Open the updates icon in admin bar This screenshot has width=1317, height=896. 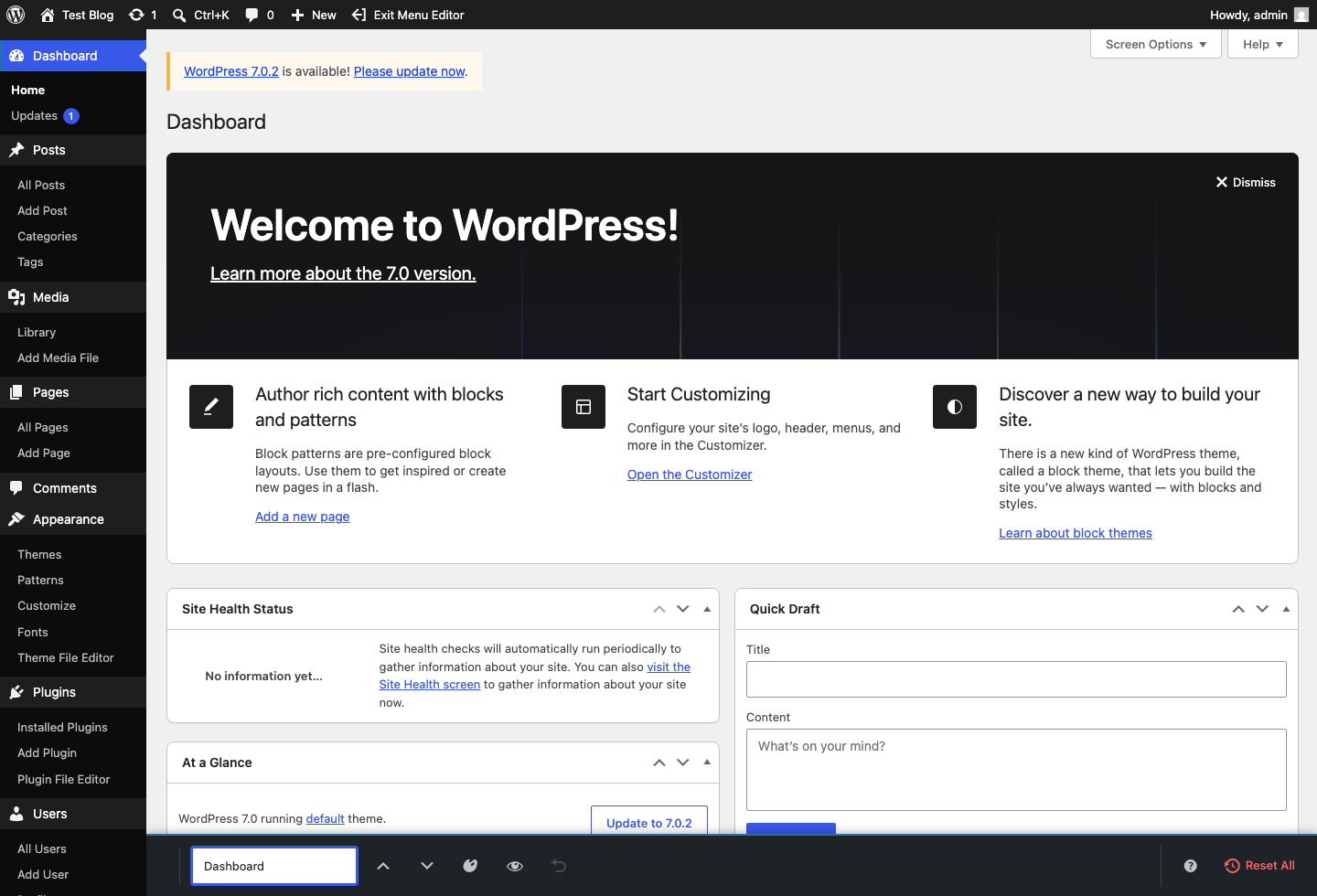[x=143, y=15]
